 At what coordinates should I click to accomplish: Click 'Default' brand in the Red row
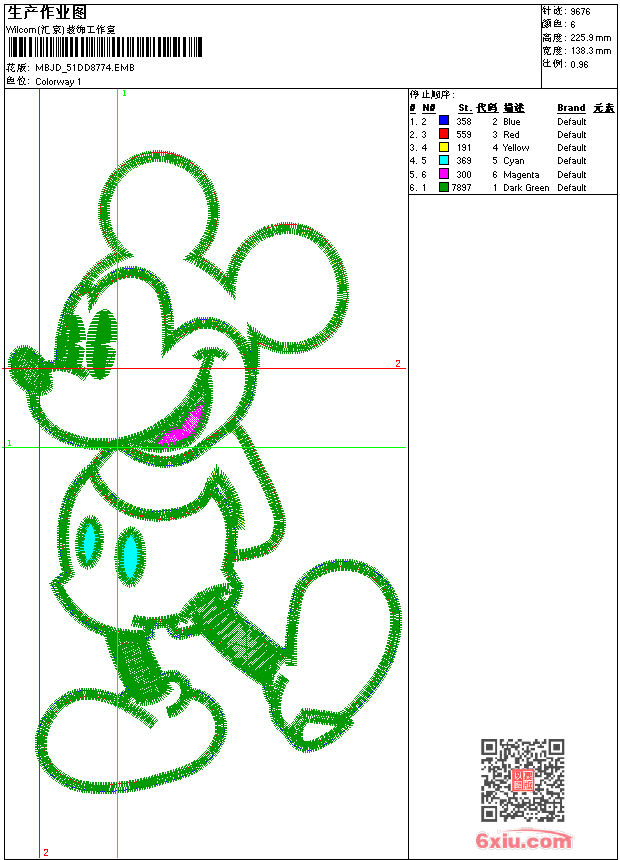point(572,134)
